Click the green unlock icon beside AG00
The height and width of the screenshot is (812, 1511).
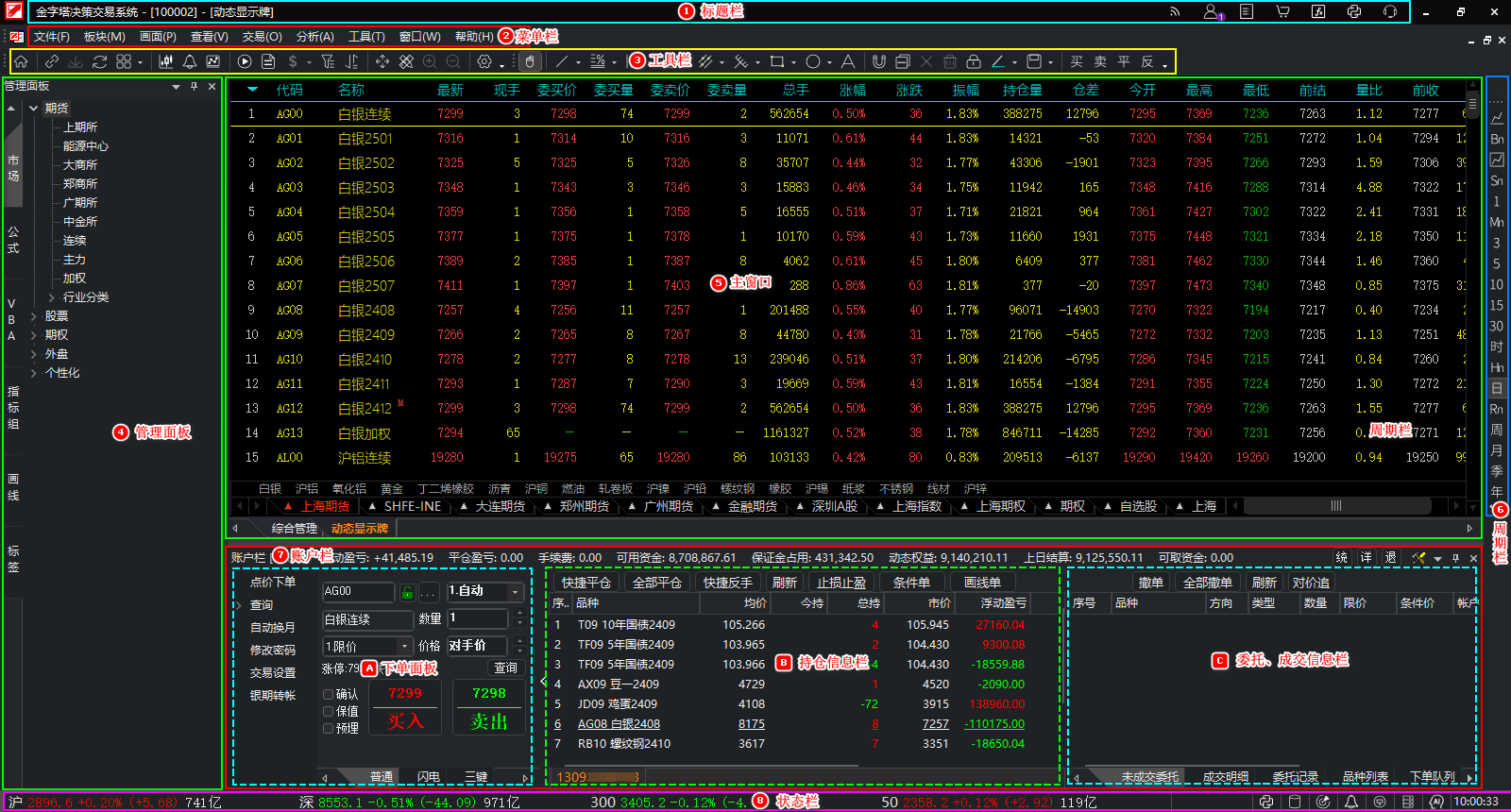[407, 592]
